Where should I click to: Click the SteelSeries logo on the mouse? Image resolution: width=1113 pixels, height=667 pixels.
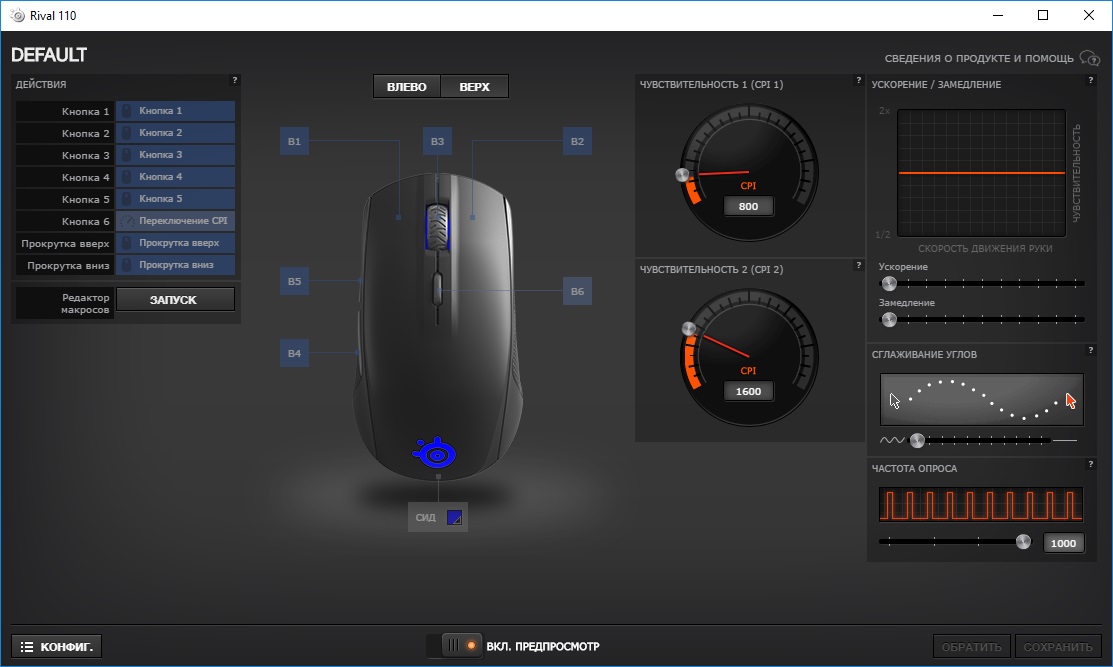(x=434, y=453)
